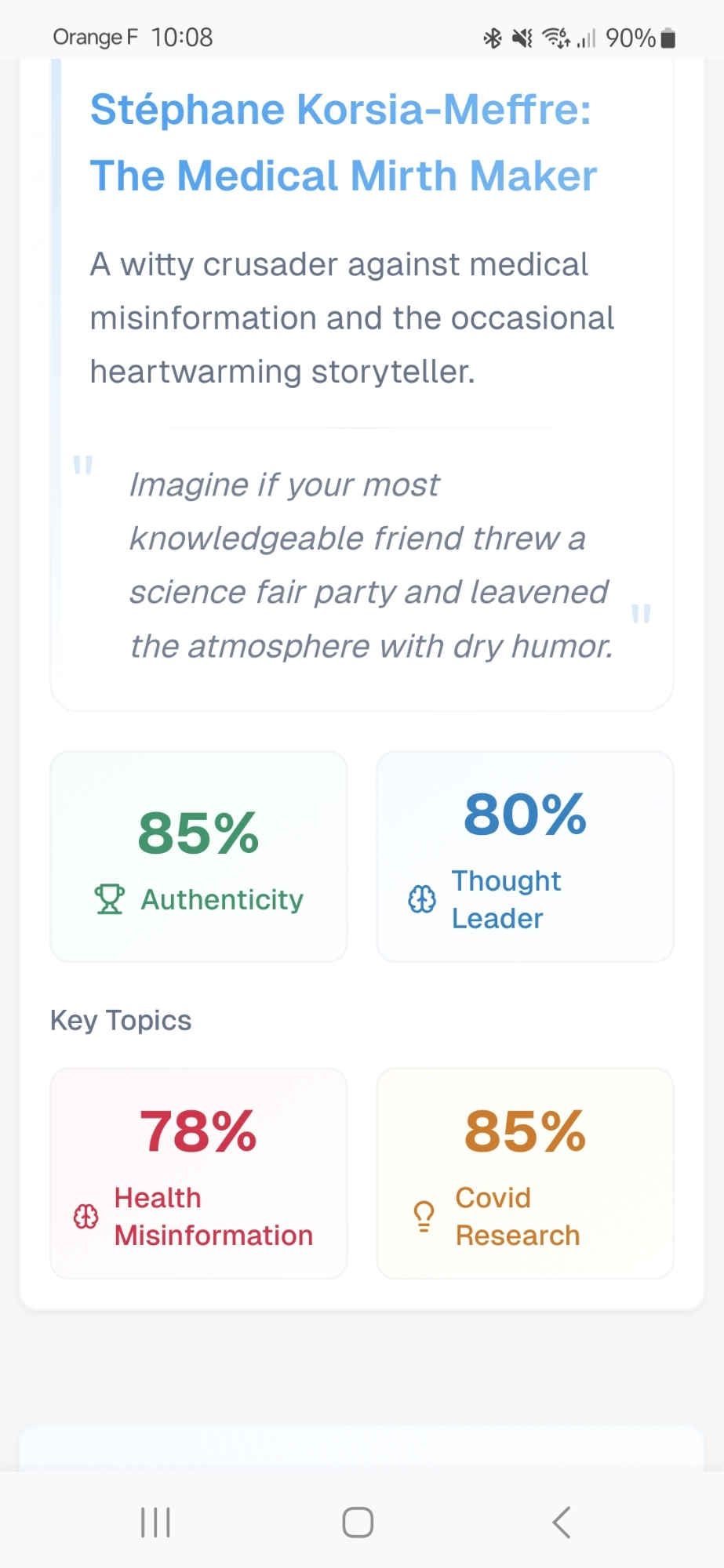This screenshot has height=1568, width=724.
Task: Open recent apps with three-bar icon
Action: click(x=155, y=1523)
